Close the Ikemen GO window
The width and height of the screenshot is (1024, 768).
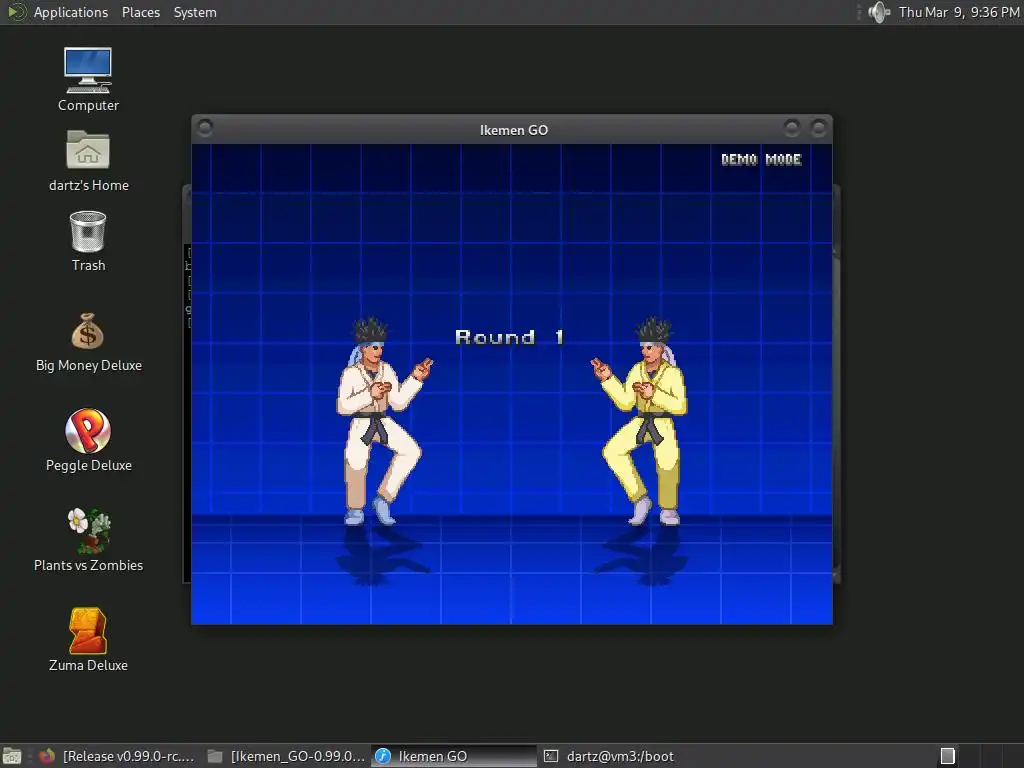tap(818, 128)
